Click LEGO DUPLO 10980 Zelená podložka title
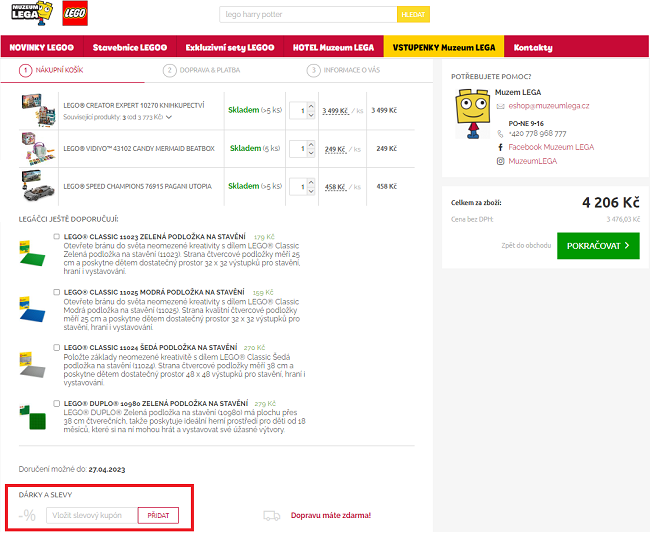 pyautogui.click(x=156, y=403)
